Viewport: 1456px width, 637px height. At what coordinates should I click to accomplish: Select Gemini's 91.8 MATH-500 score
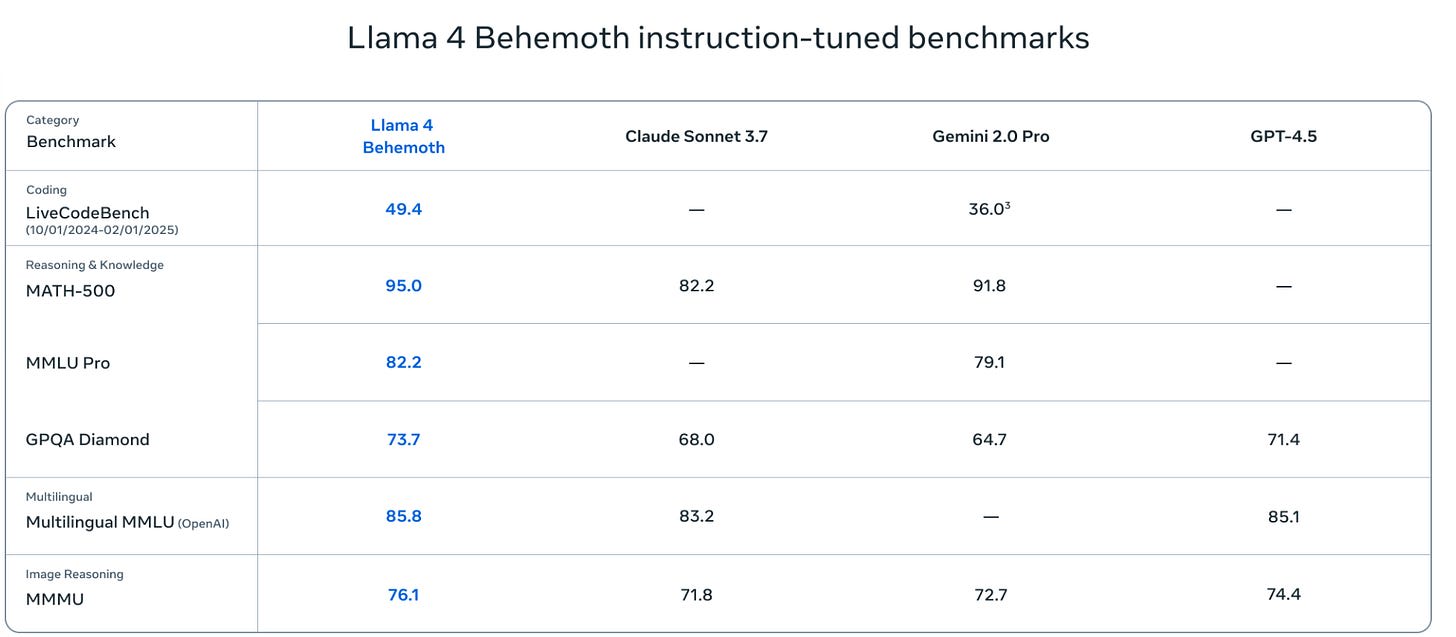[988, 286]
